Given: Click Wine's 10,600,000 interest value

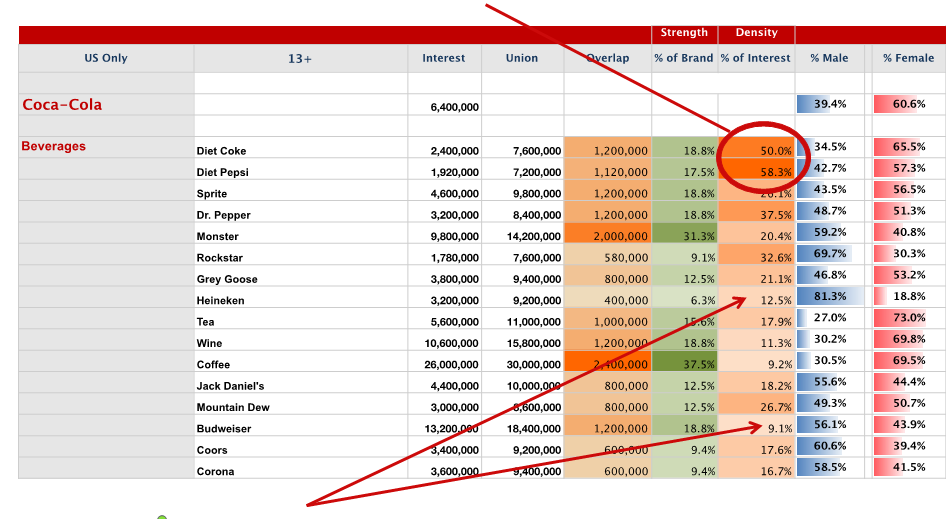Looking at the screenshot, I should [x=451, y=343].
